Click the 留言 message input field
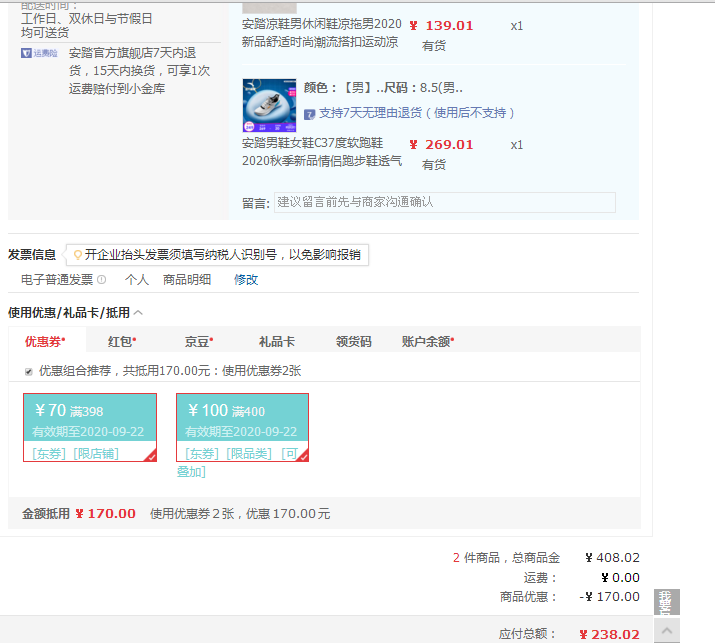This screenshot has height=643, width=715. 445,202
